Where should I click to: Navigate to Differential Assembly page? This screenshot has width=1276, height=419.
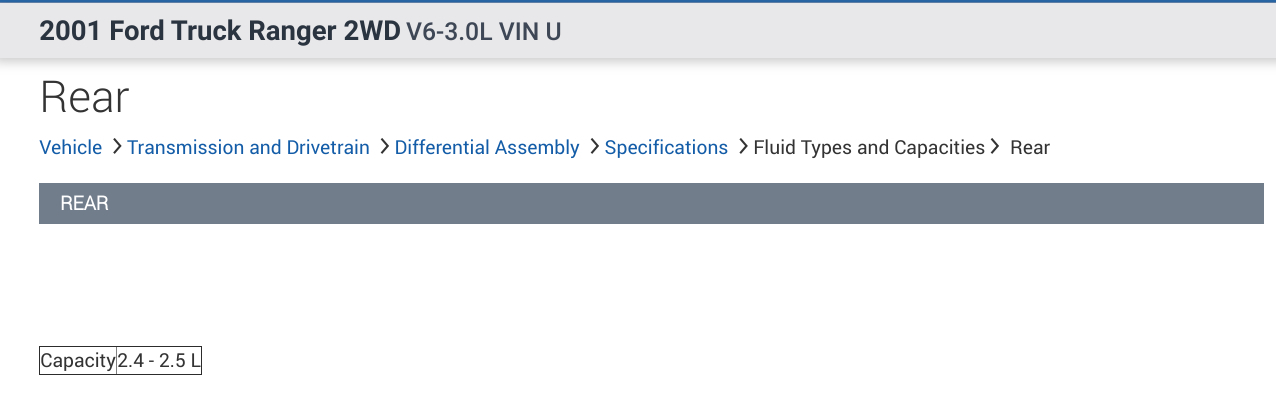[x=487, y=148]
